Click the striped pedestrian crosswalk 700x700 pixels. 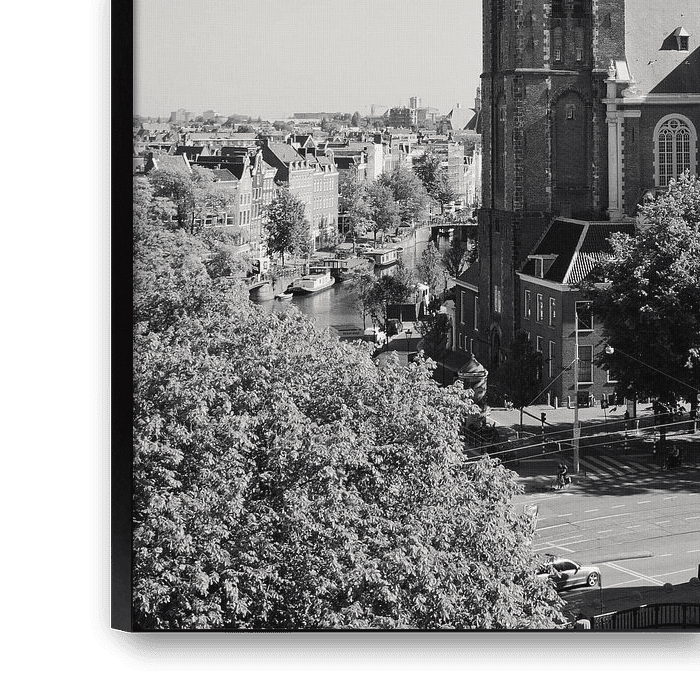pos(615,465)
